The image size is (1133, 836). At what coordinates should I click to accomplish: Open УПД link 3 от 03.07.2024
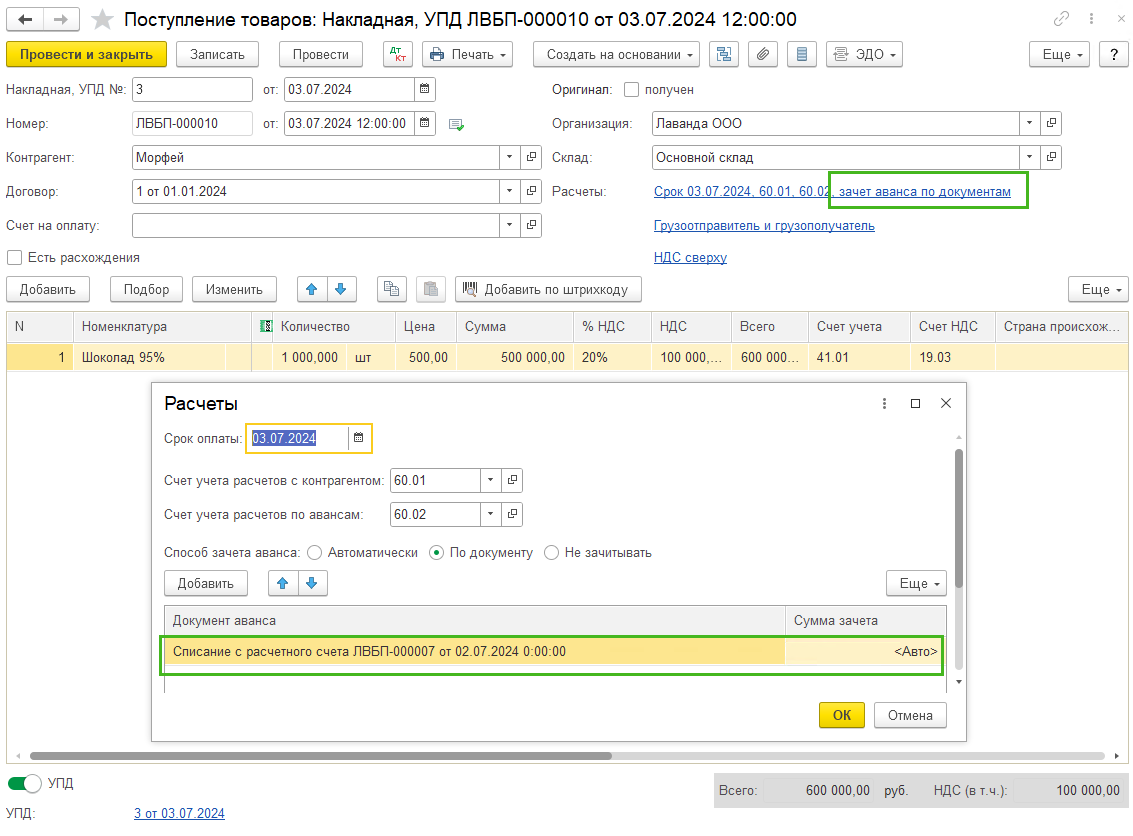(179, 813)
